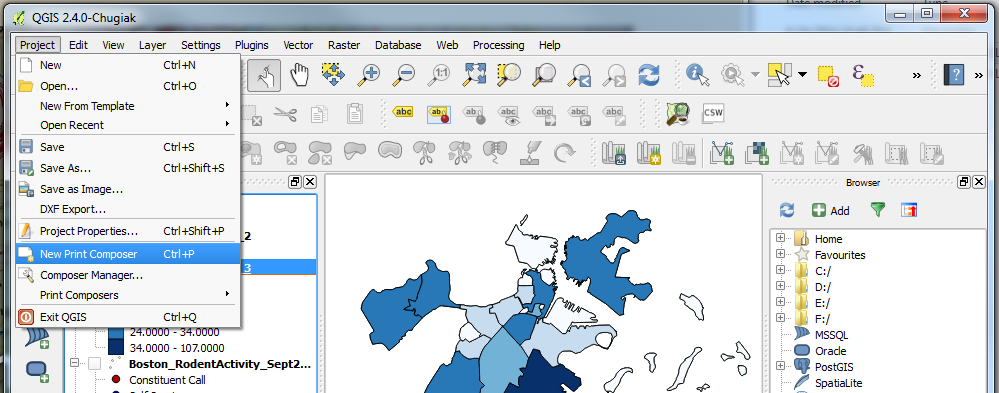This screenshot has width=999, height=393.
Task: Select the MSSQL entry in Browser
Action: point(831,334)
